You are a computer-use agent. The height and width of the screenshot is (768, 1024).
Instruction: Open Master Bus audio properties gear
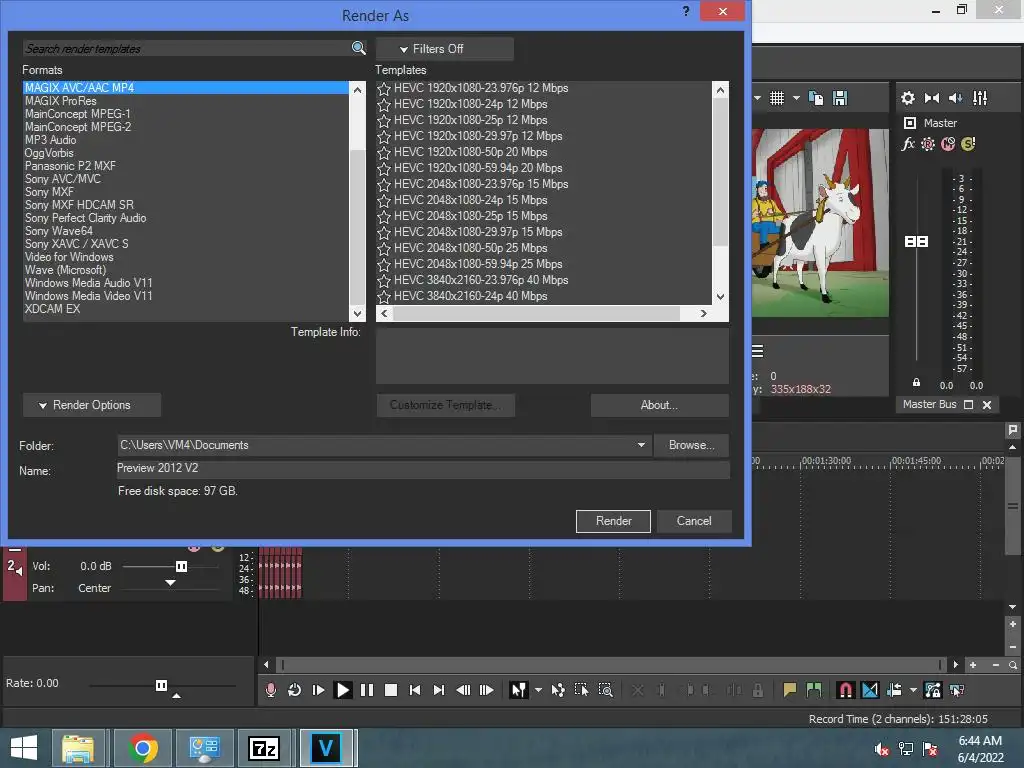(908, 98)
